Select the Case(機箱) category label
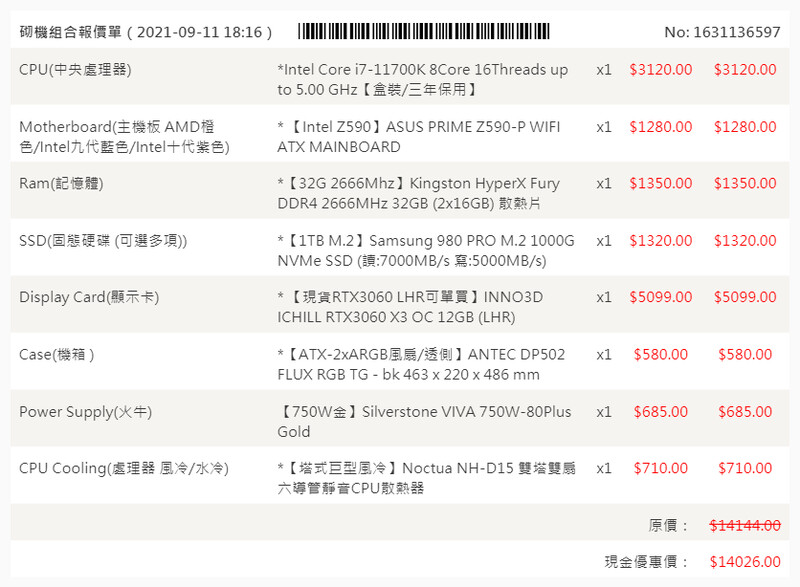This screenshot has width=800, height=587. pos(57,355)
